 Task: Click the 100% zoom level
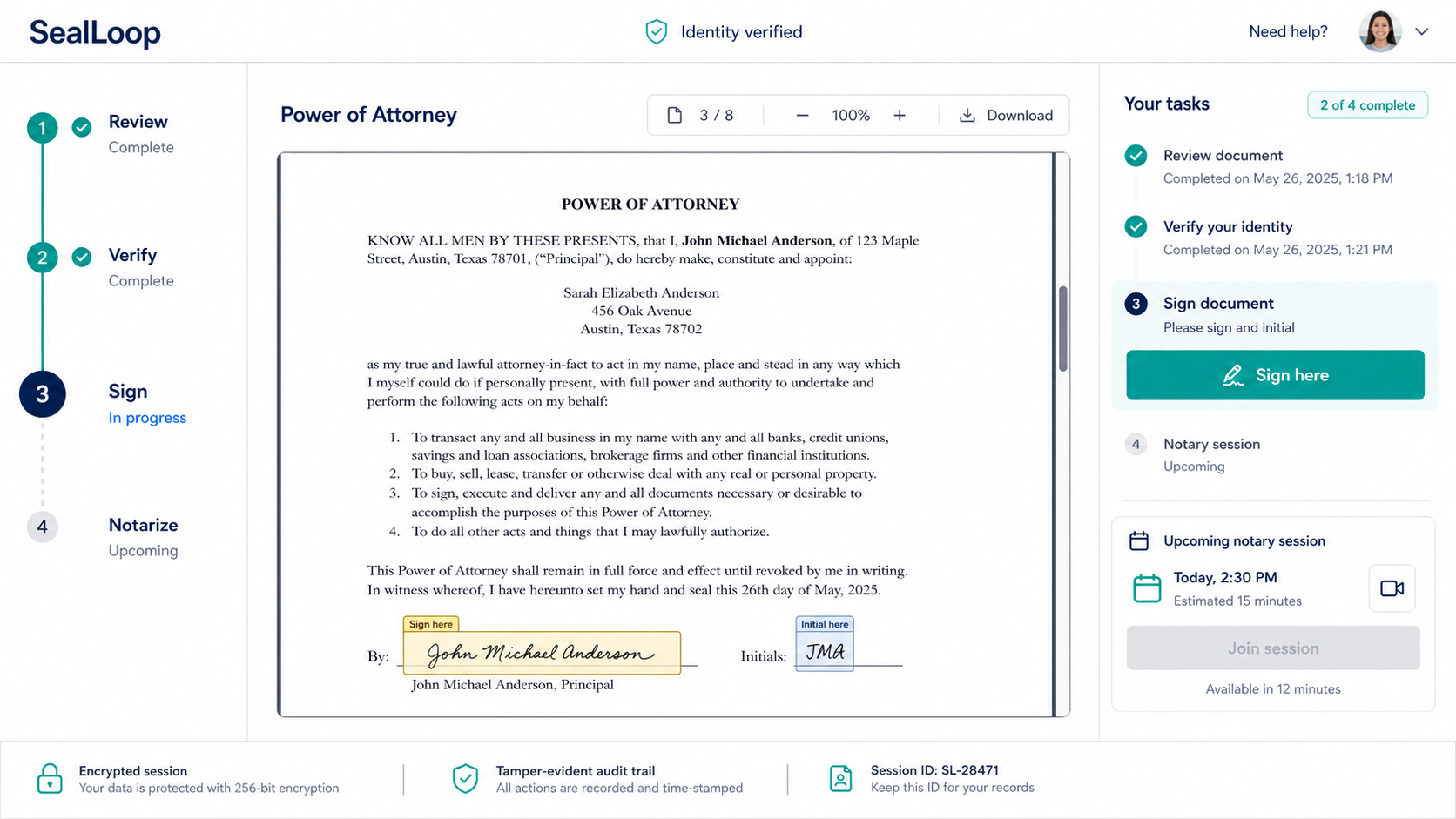click(x=851, y=115)
